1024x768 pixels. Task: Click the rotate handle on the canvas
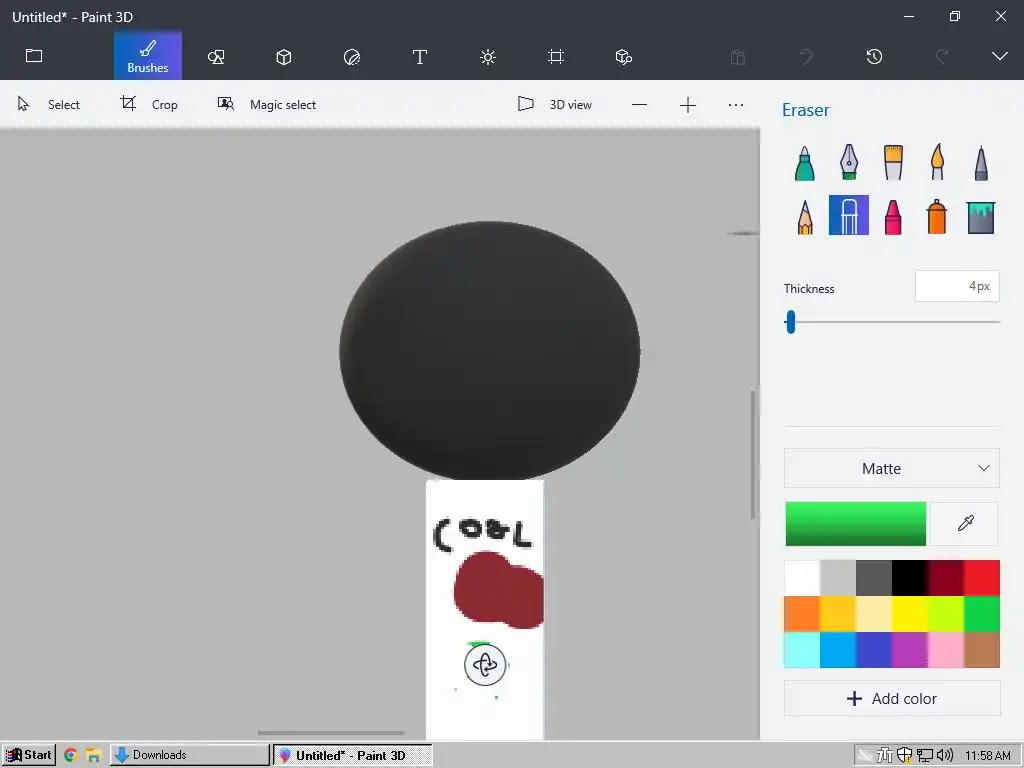click(x=485, y=665)
